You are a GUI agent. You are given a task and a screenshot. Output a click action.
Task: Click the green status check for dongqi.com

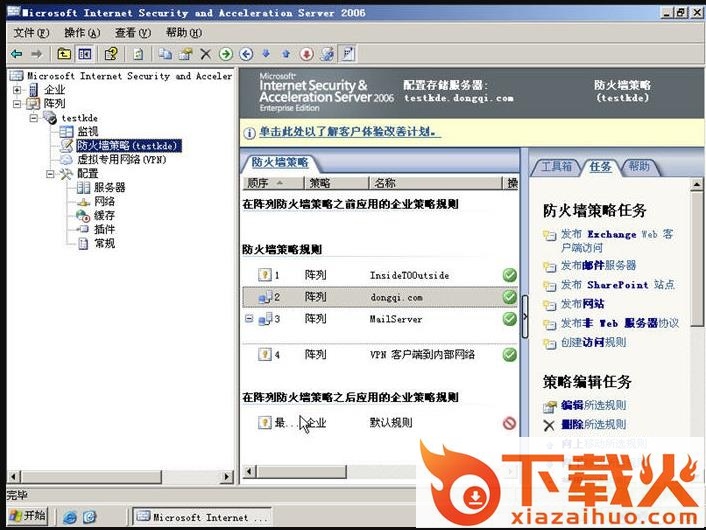coord(509,297)
